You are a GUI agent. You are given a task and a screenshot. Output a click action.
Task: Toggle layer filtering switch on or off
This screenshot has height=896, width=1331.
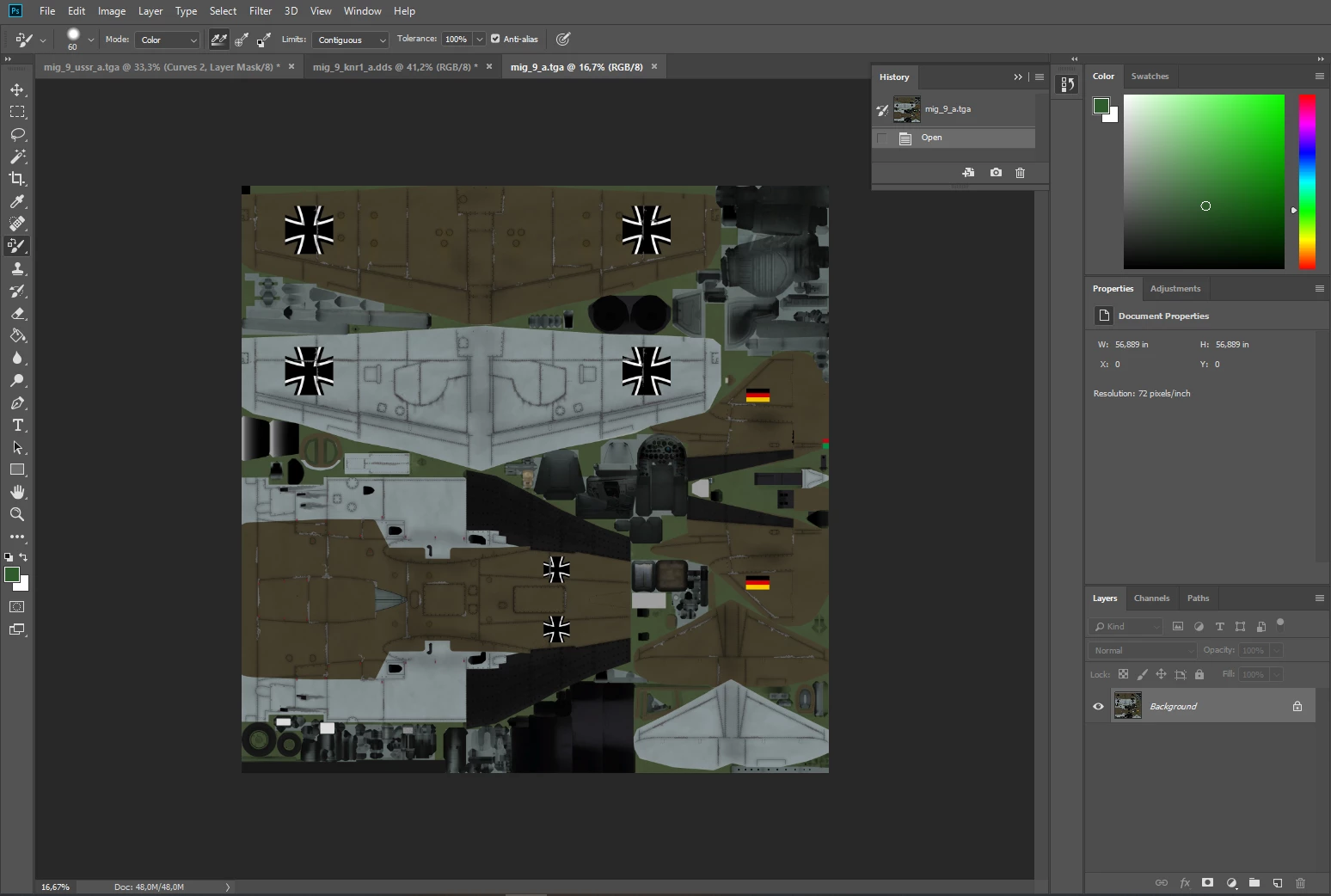[x=1279, y=623]
